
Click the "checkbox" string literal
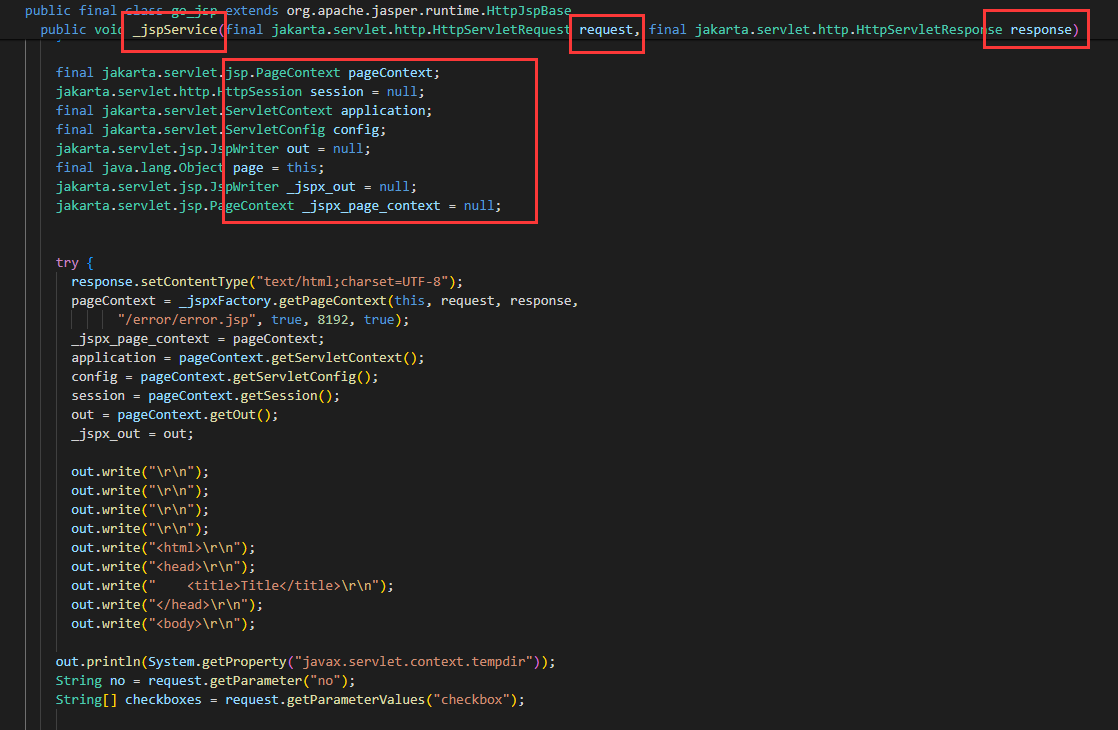471,700
